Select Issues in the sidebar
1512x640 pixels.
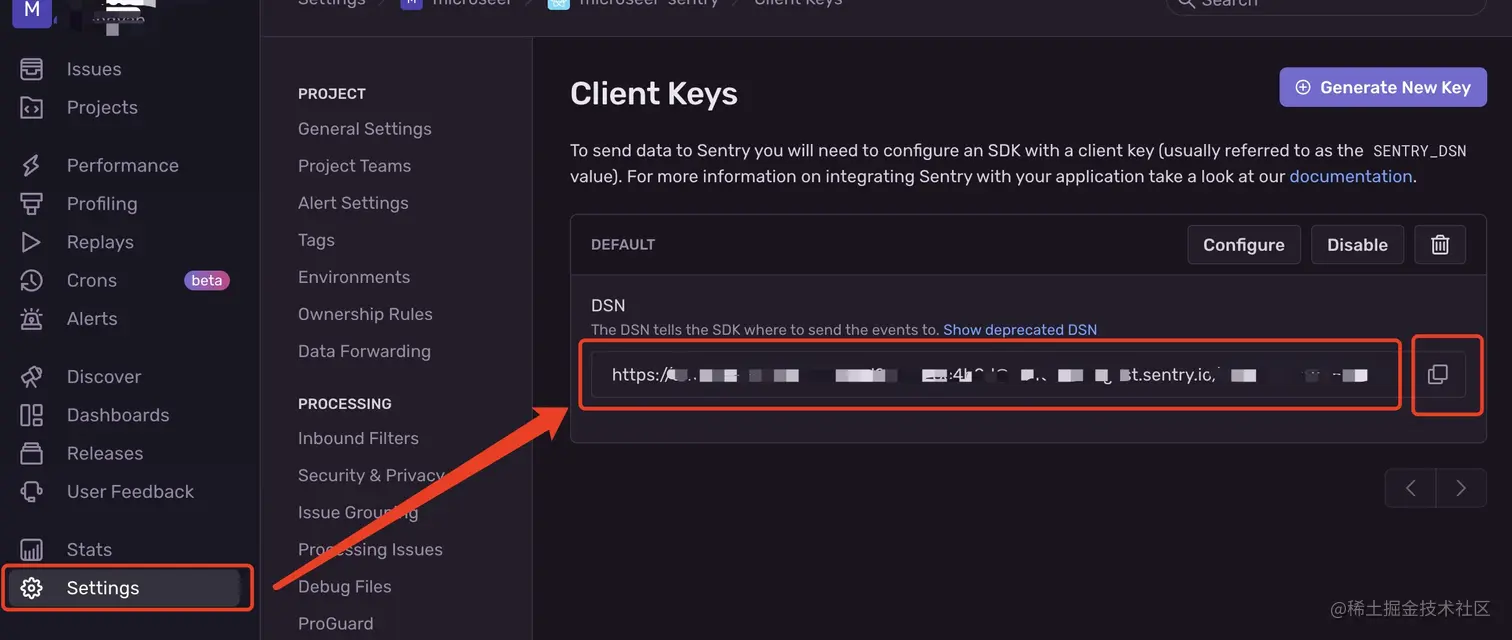[x=94, y=69]
